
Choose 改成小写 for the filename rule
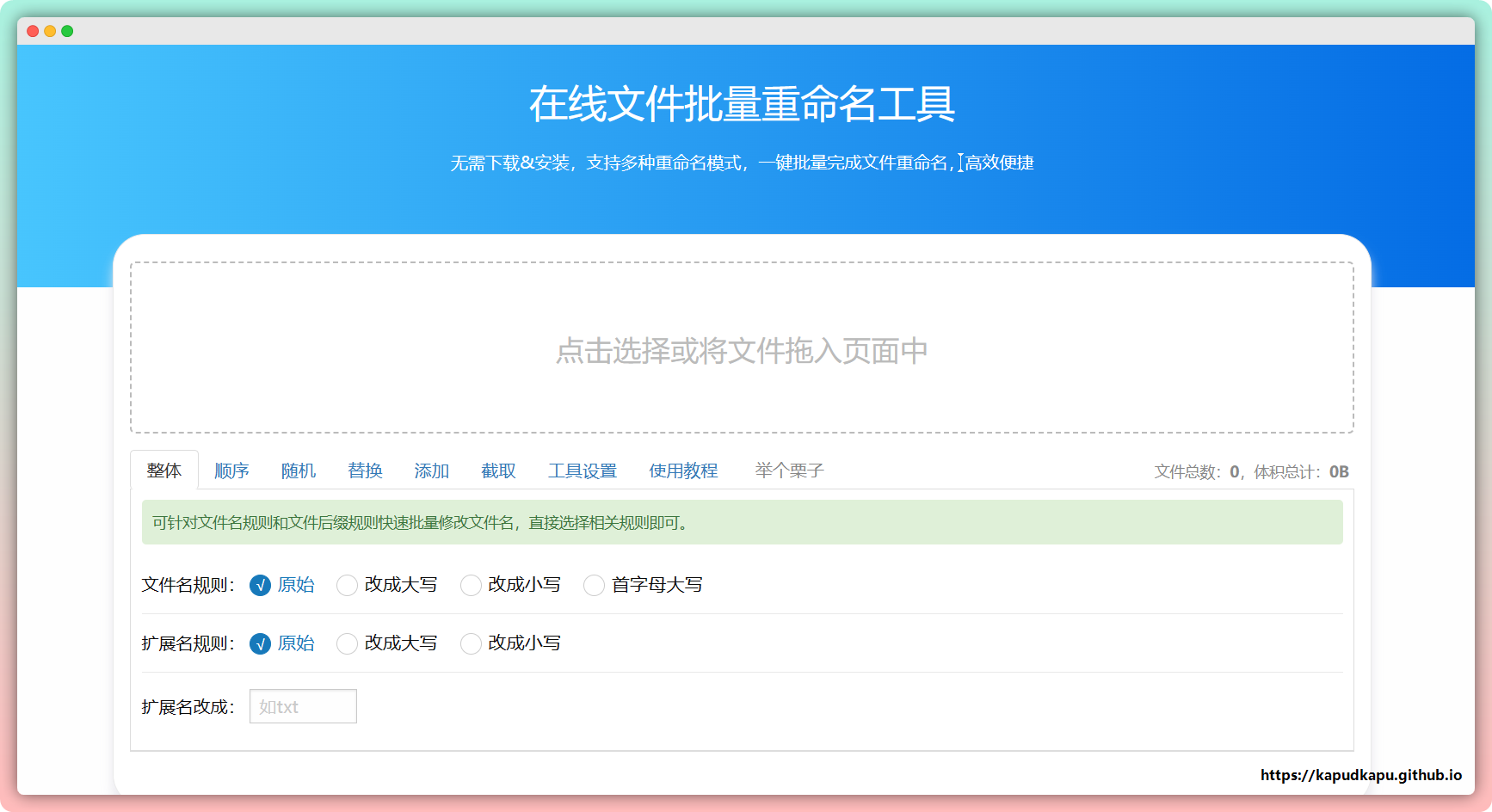[x=471, y=586]
